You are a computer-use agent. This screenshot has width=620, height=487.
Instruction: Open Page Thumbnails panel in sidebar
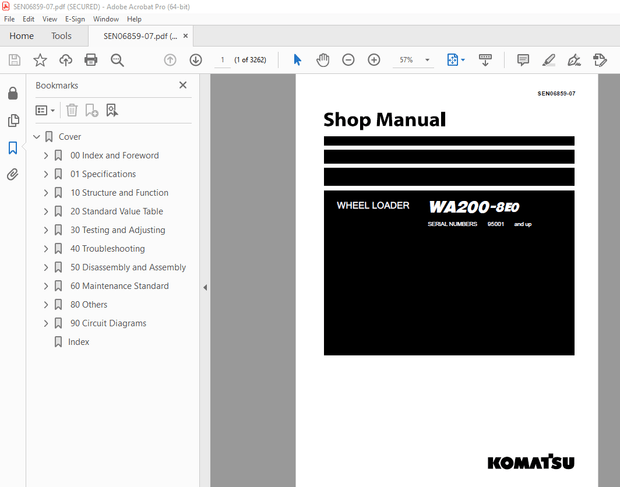(x=13, y=121)
